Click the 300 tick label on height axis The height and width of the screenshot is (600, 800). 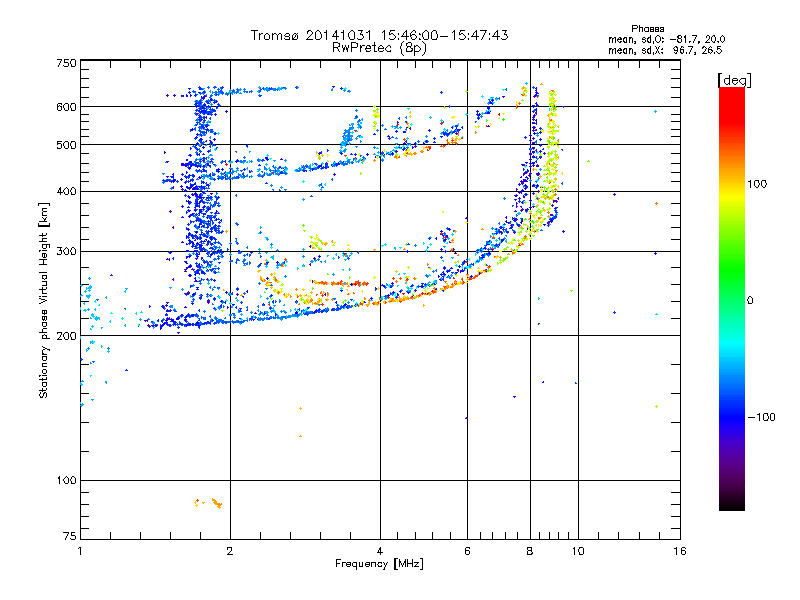[66, 251]
